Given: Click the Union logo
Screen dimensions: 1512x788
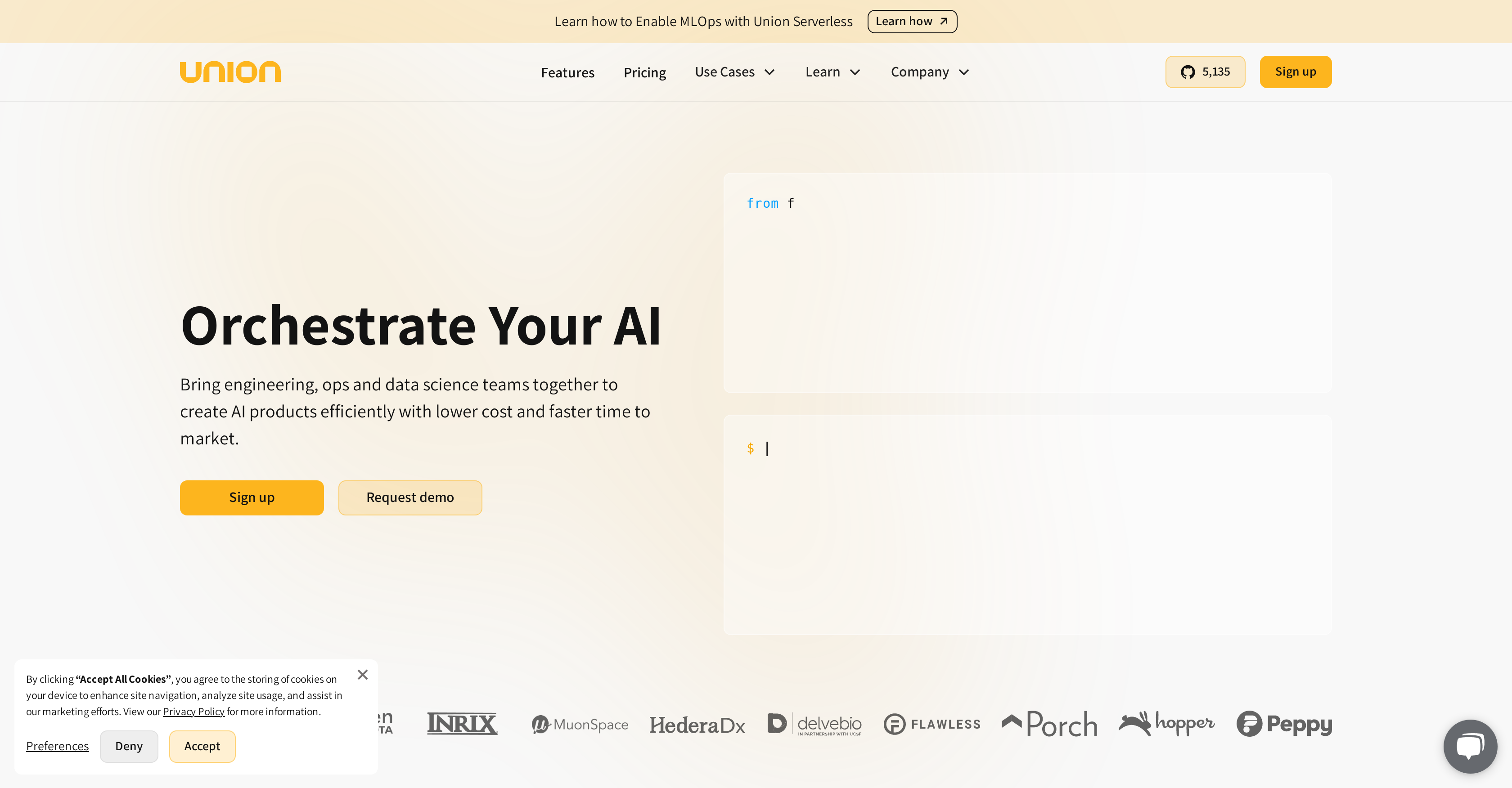Looking at the screenshot, I should 230,72.
